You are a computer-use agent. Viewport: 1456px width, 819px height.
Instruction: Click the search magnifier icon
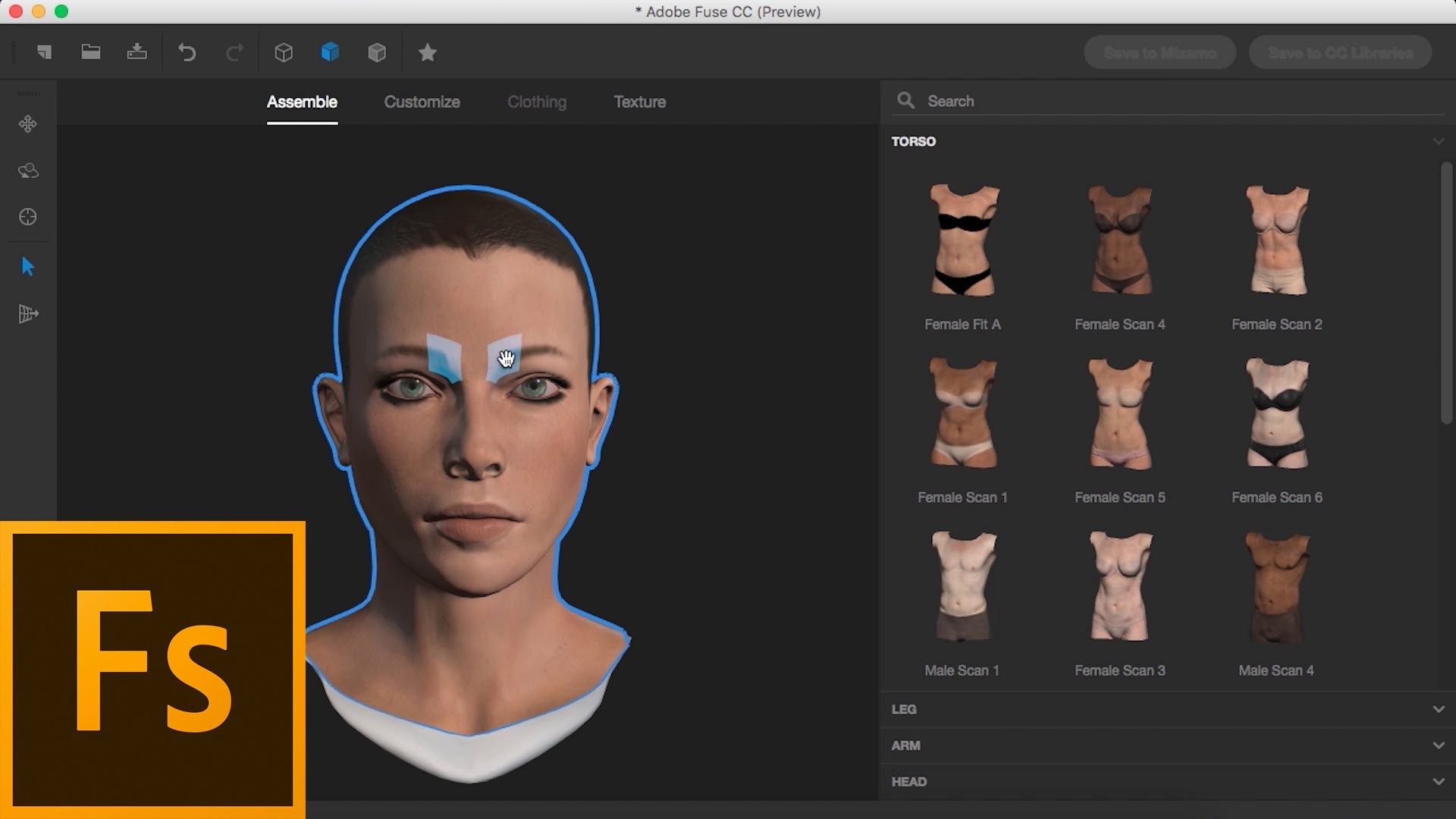[x=905, y=100]
